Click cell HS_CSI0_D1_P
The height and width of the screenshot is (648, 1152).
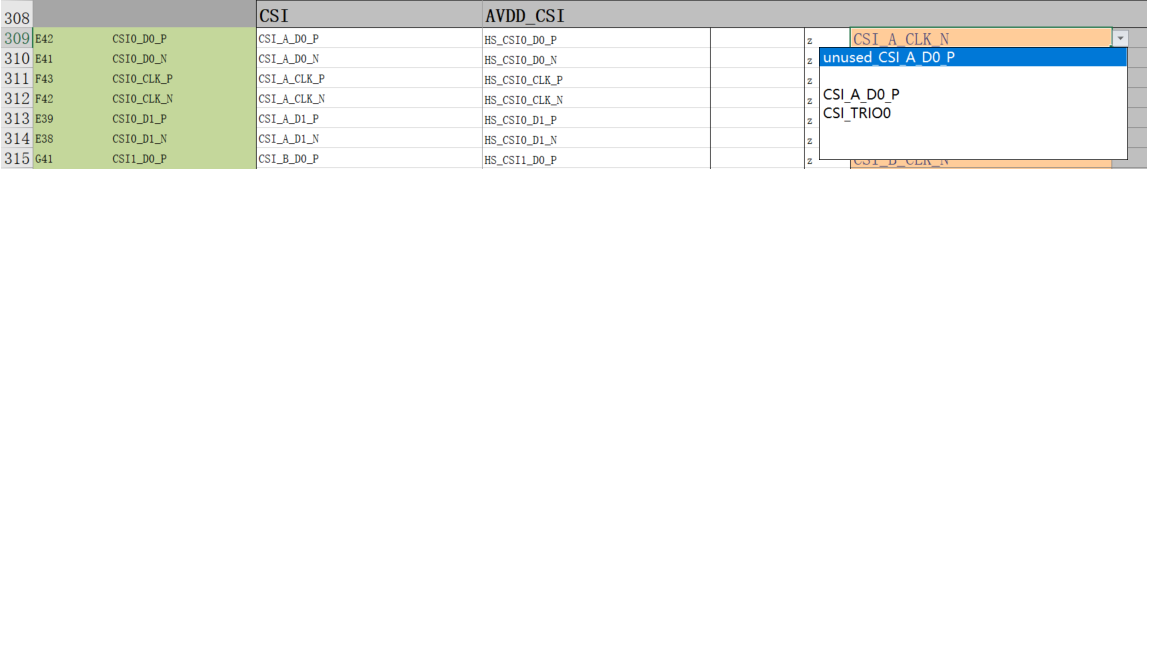point(596,118)
